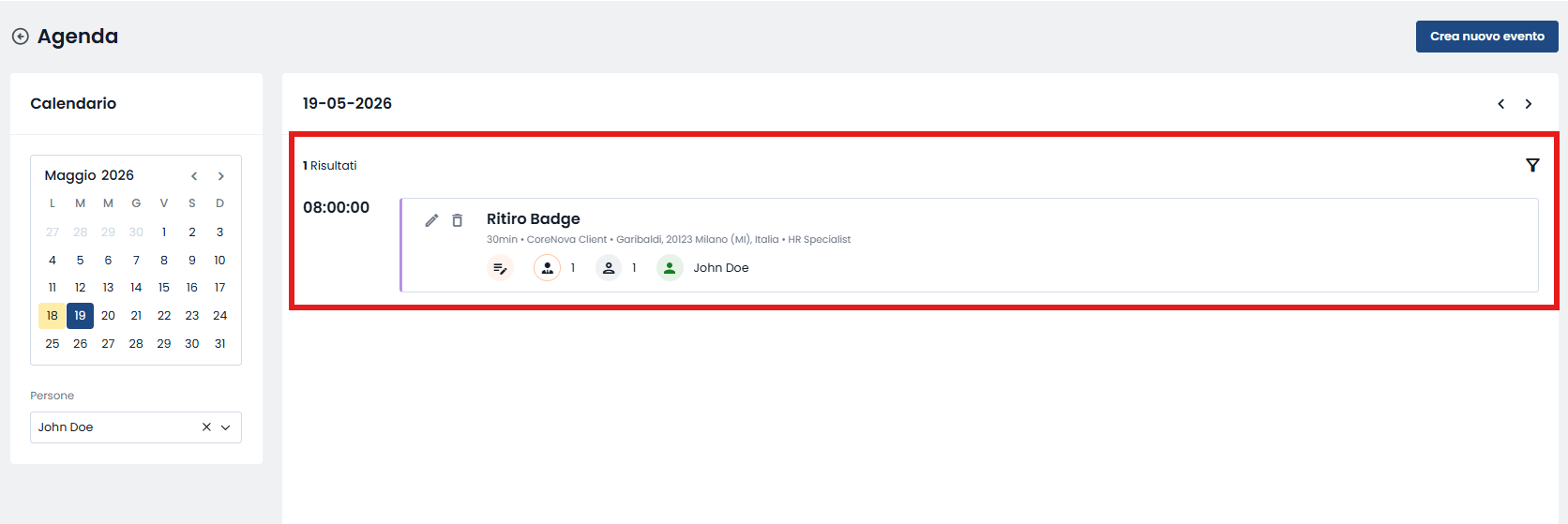Click the green John Doe avatar icon
This screenshot has height=524, width=1568.
[670, 268]
